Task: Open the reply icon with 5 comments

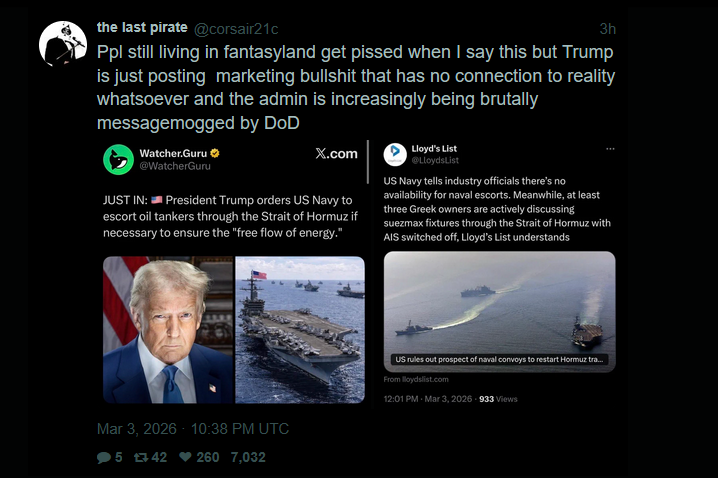Action: pos(104,457)
